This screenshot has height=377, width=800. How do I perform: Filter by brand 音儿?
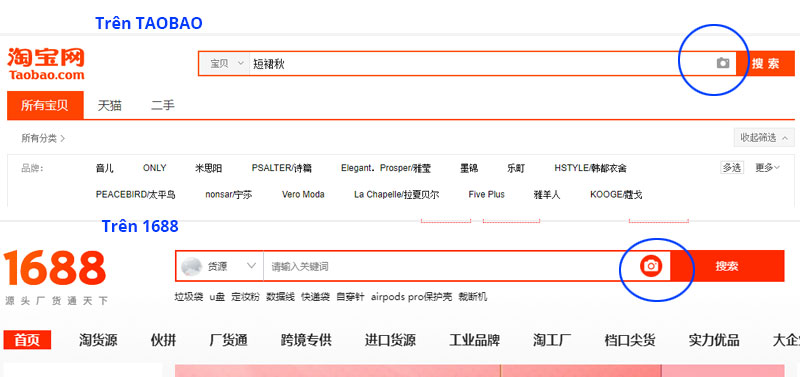coord(105,168)
